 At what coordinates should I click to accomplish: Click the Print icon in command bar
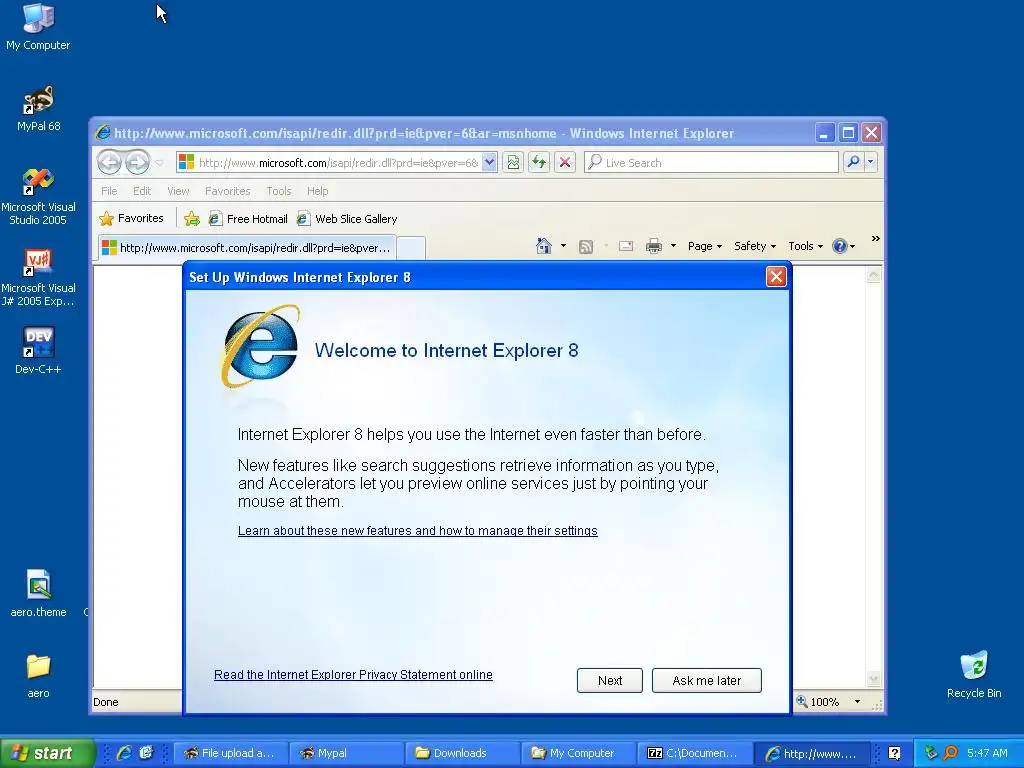pyautogui.click(x=653, y=246)
